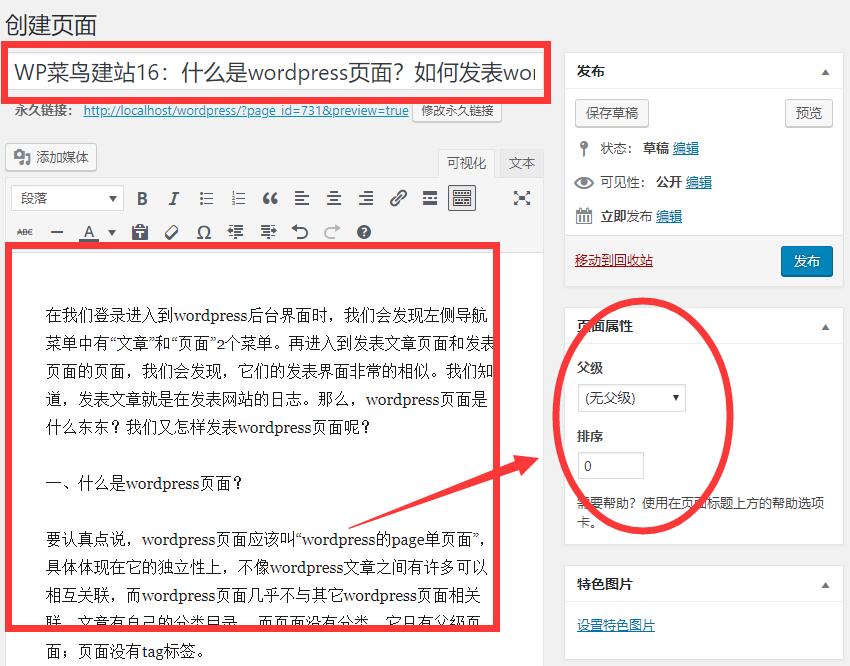Insert a hyperlink
Screen dimensions: 850x666
coord(398,198)
